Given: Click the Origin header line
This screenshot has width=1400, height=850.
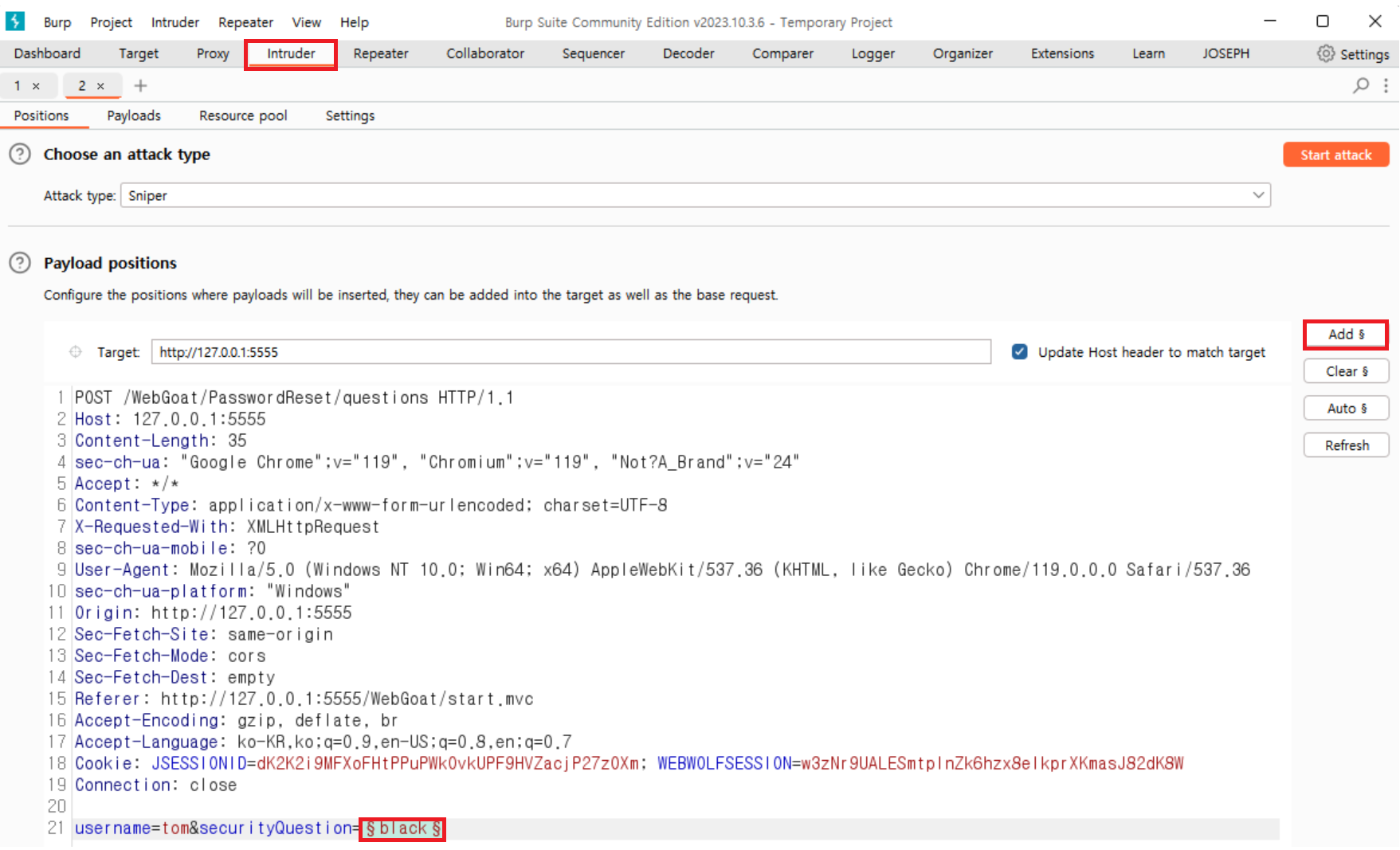Looking at the screenshot, I should tap(214, 613).
